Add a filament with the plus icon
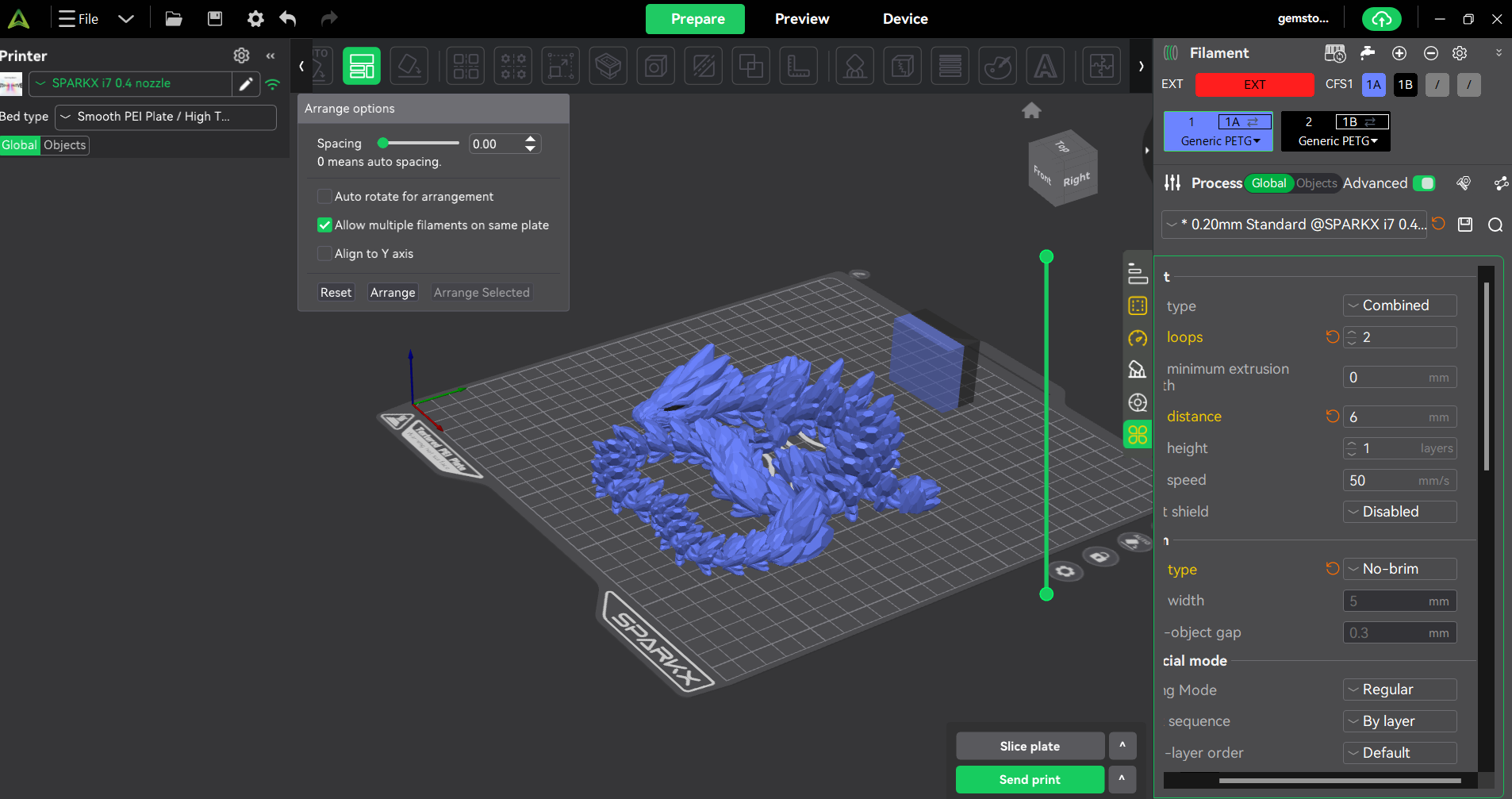1512x799 pixels. point(1399,53)
